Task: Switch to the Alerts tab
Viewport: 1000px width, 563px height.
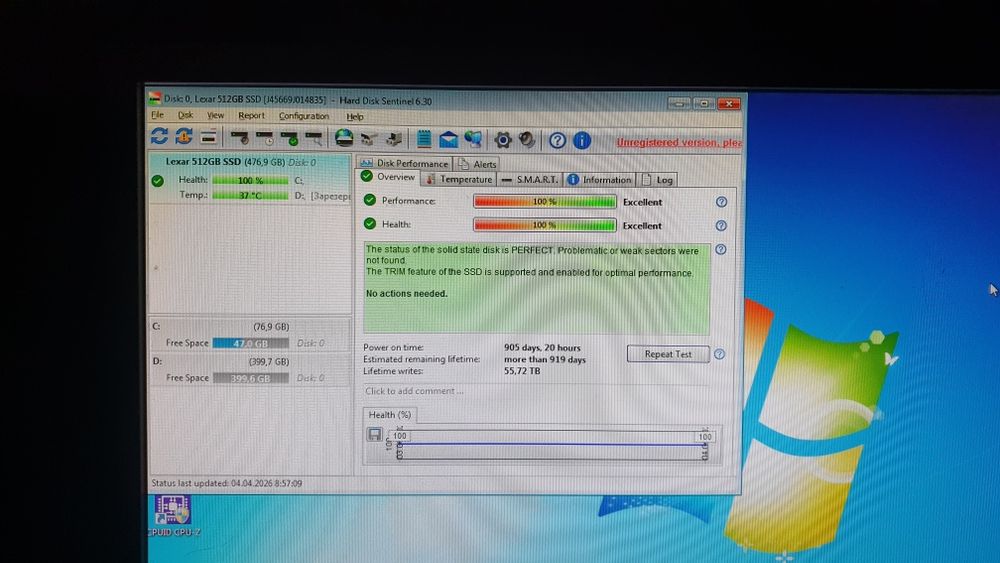Action: [x=477, y=164]
